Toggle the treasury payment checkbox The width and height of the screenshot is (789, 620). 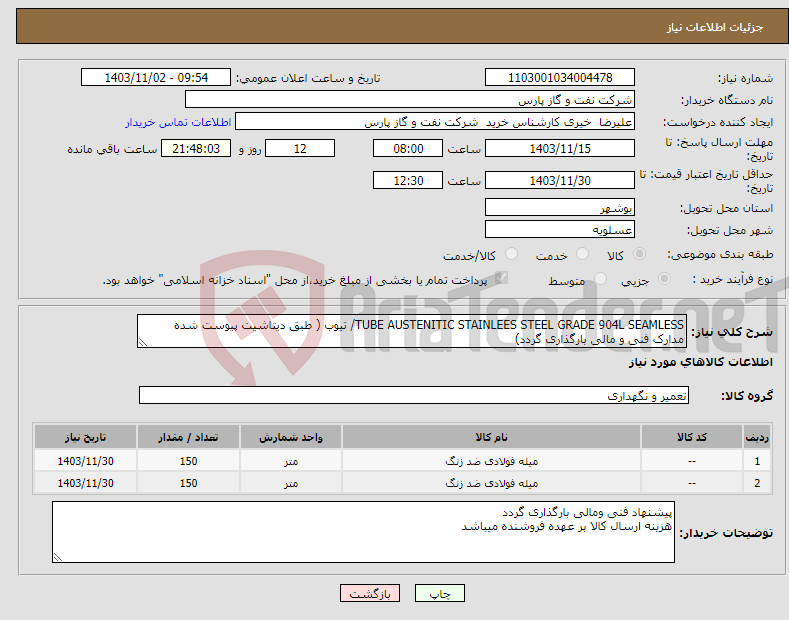[x=501, y=278]
